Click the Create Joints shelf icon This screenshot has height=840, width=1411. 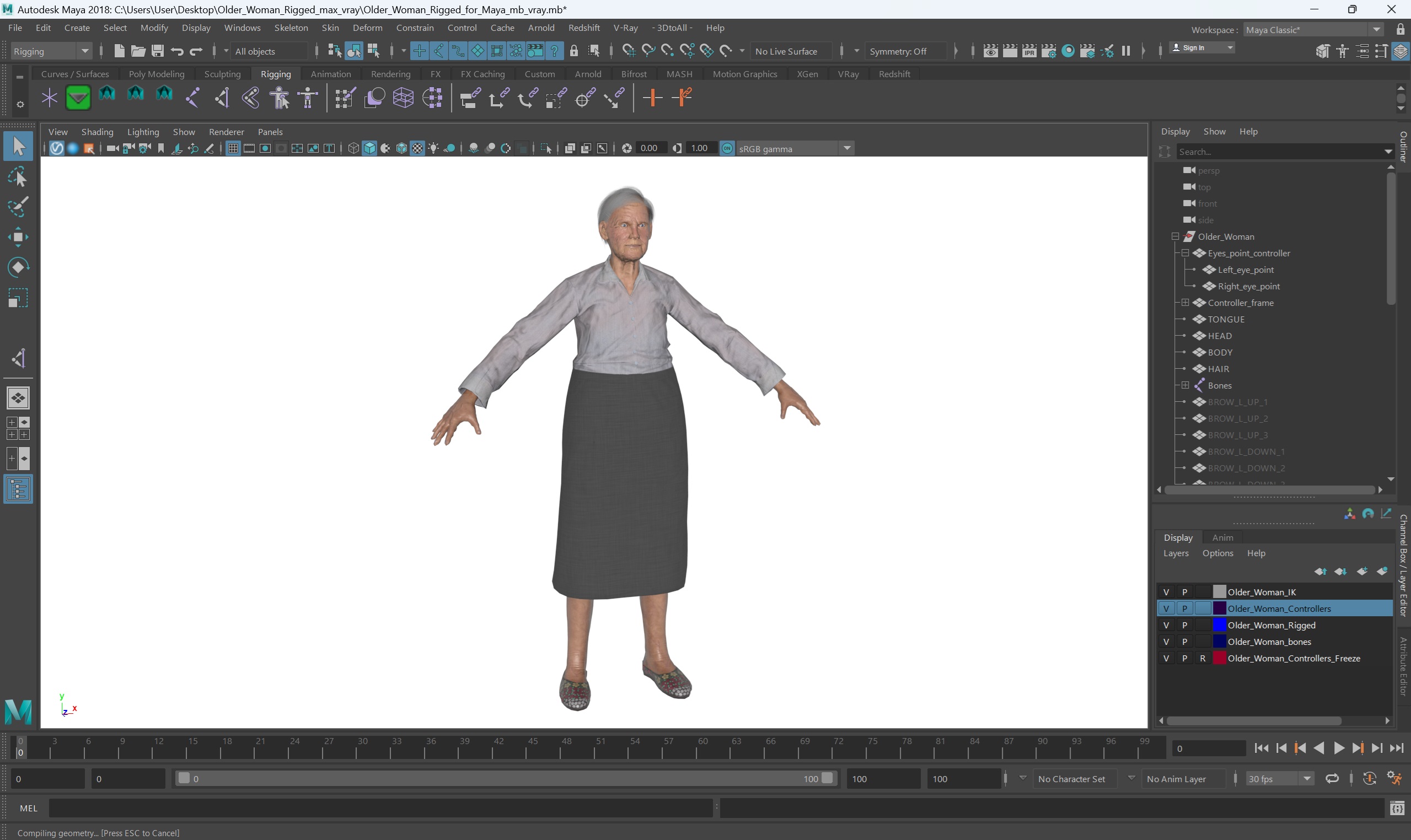tap(192, 98)
